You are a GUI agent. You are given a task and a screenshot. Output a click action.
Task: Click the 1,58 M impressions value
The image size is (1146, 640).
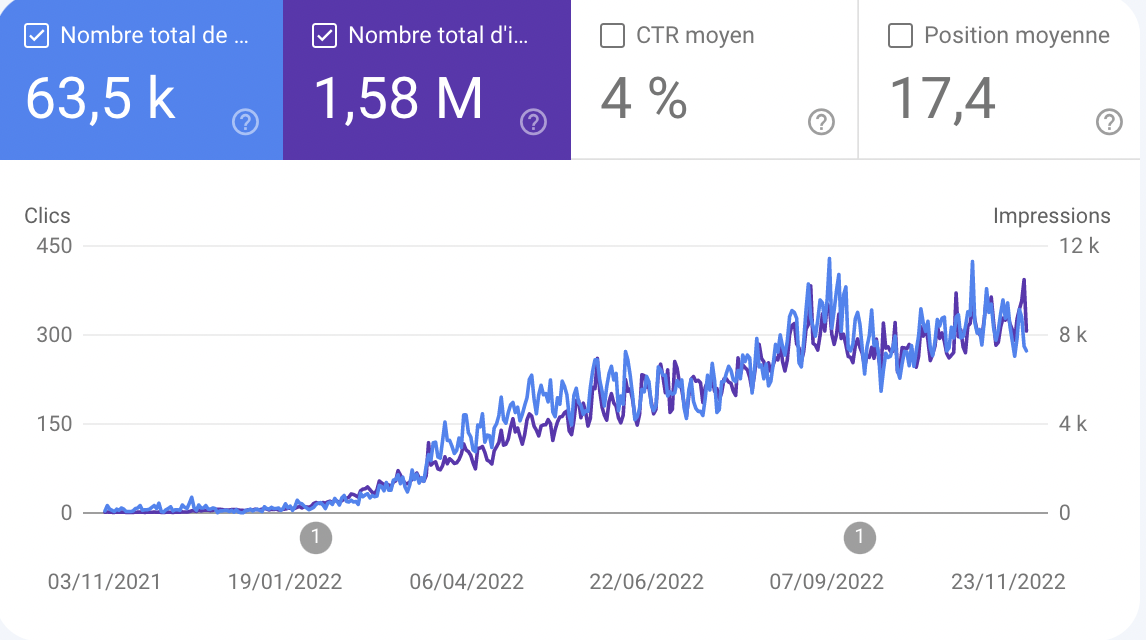399,99
